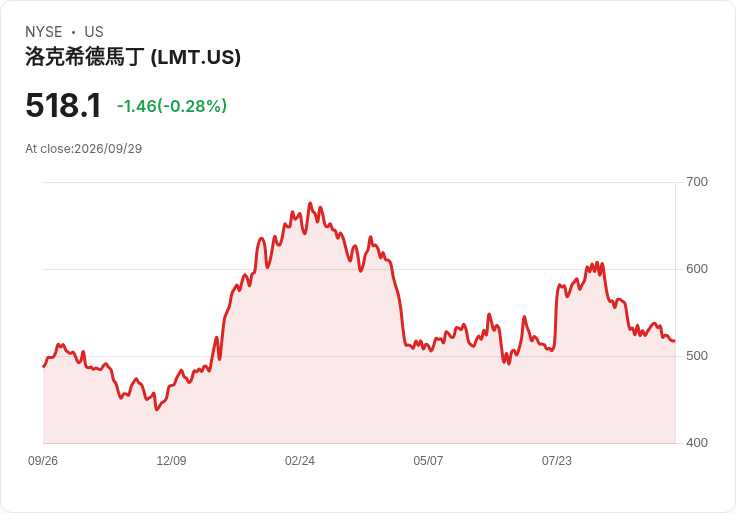This screenshot has width=736, height=513.
Task: Click the 400 price axis label
Action: [697, 443]
